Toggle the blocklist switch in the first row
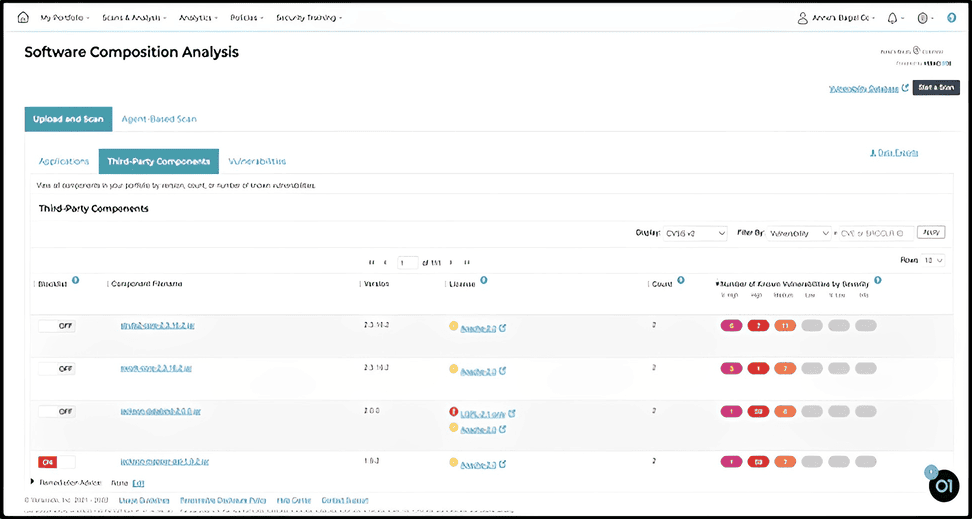The height and width of the screenshot is (519, 972). [x=57, y=326]
